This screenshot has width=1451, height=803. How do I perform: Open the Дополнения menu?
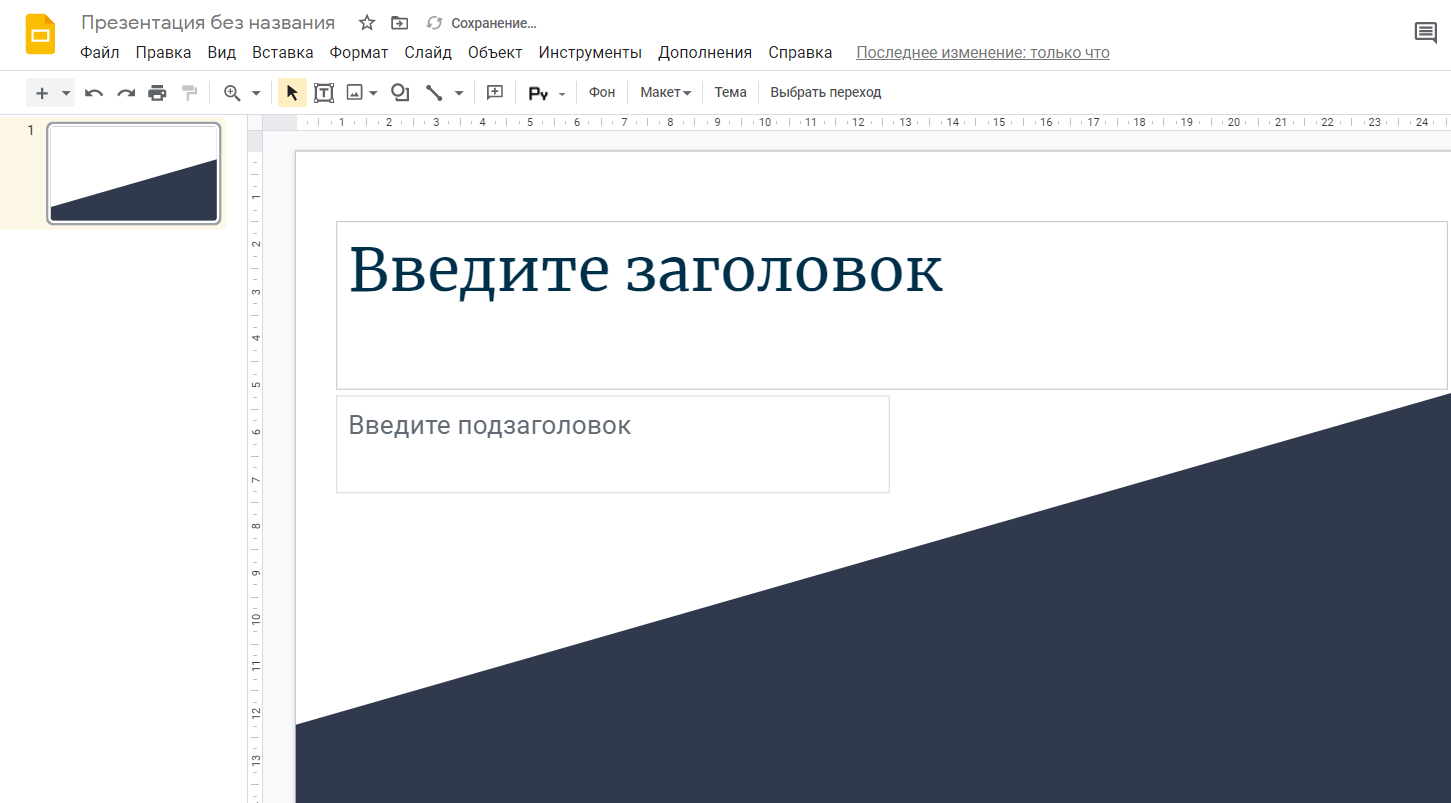pos(705,53)
